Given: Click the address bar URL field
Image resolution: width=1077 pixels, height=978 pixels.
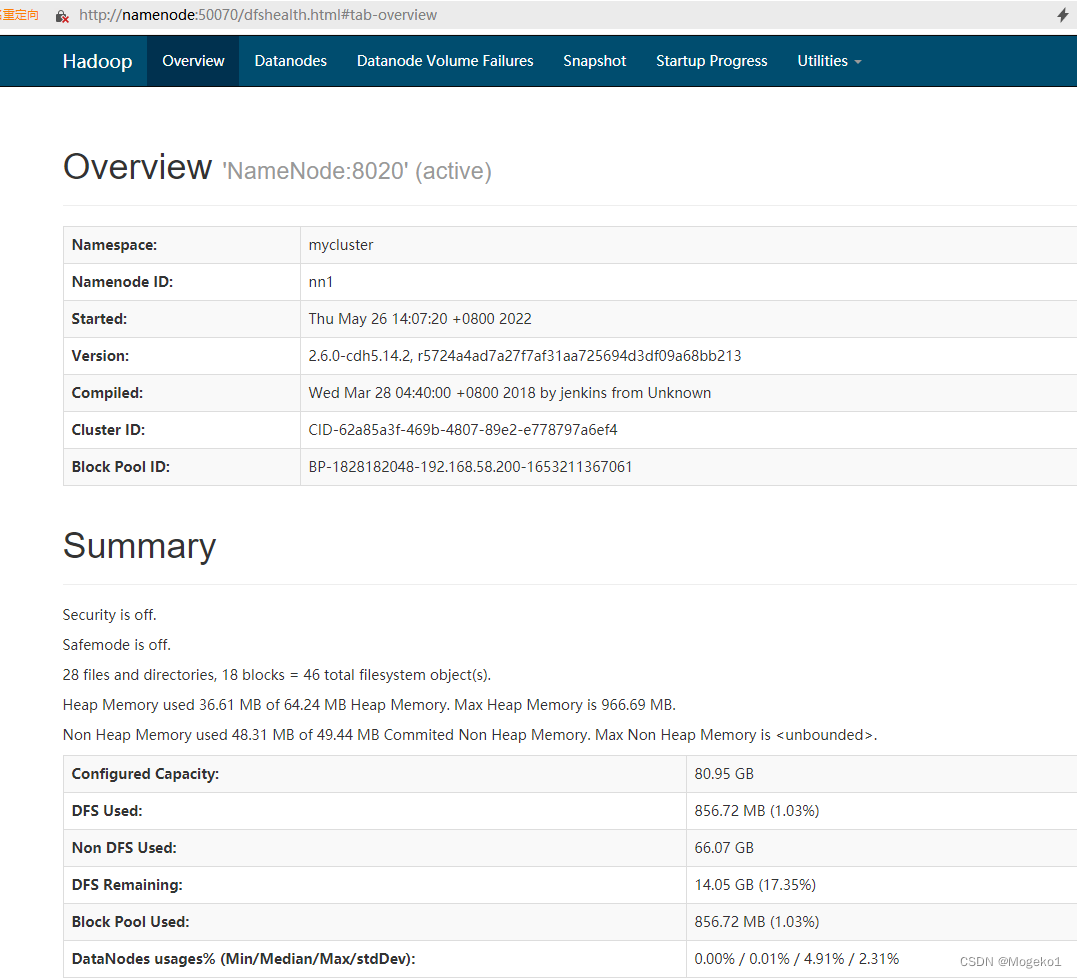Looking at the screenshot, I should point(258,15).
